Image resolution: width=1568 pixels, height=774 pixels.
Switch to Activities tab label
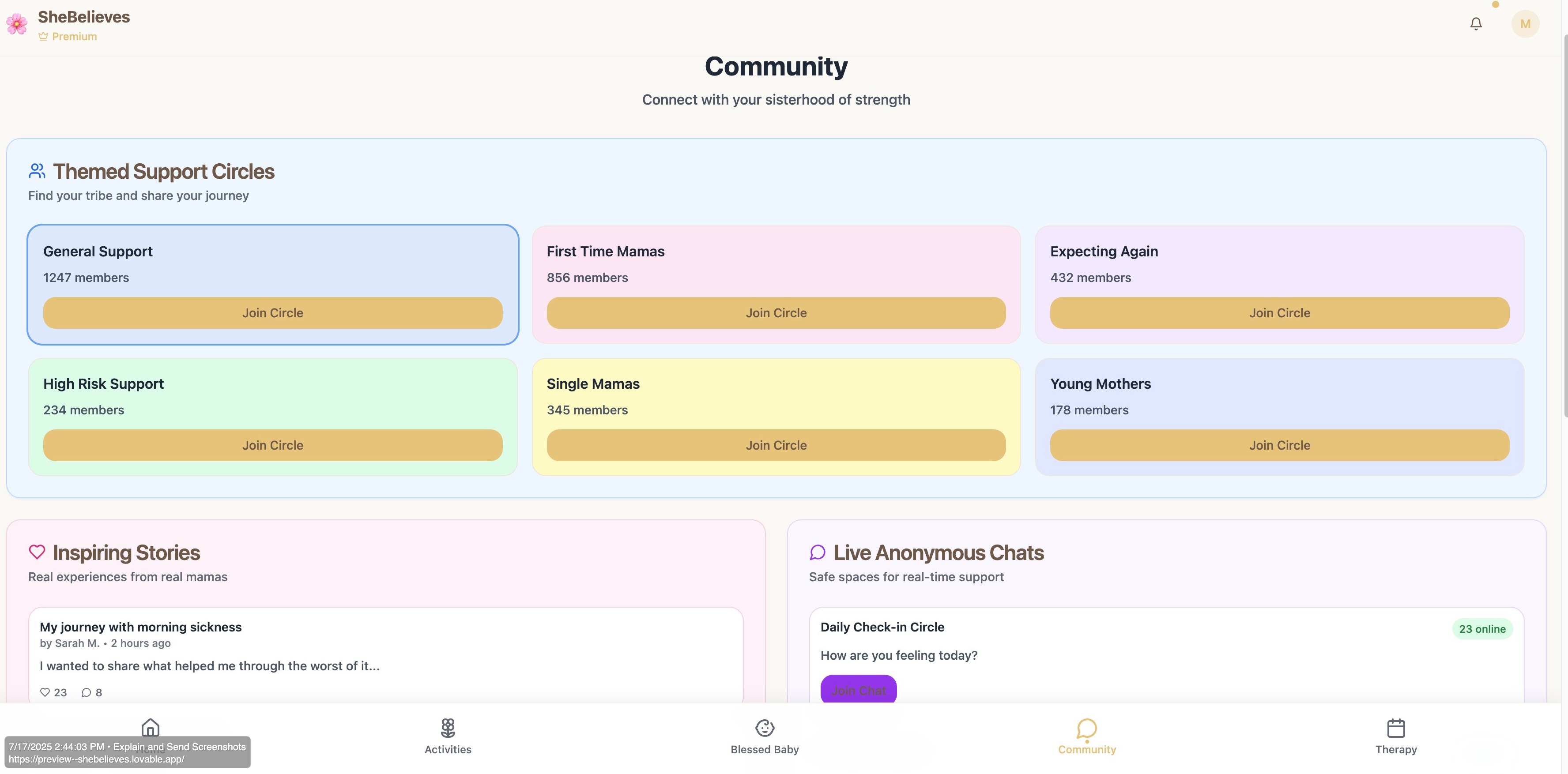(x=448, y=750)
